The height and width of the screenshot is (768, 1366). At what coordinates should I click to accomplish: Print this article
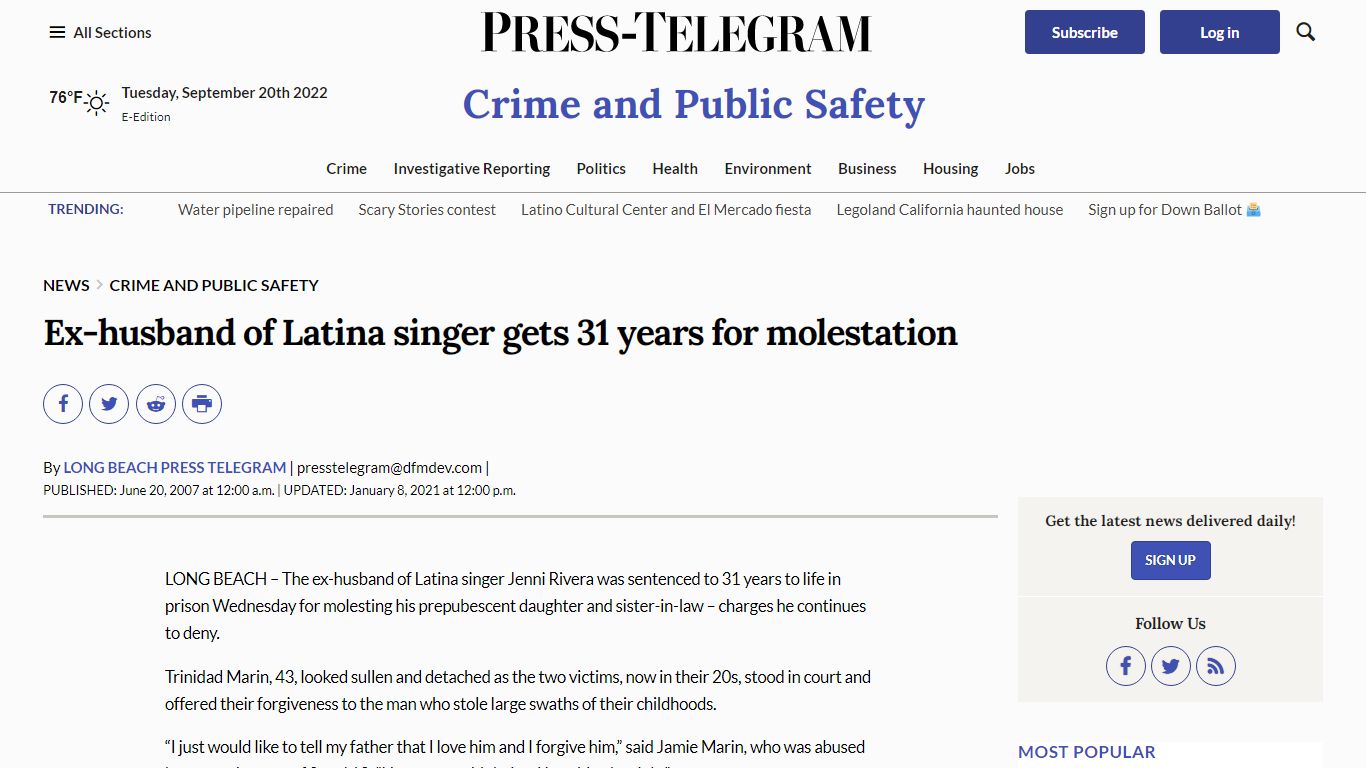point(202,404)
